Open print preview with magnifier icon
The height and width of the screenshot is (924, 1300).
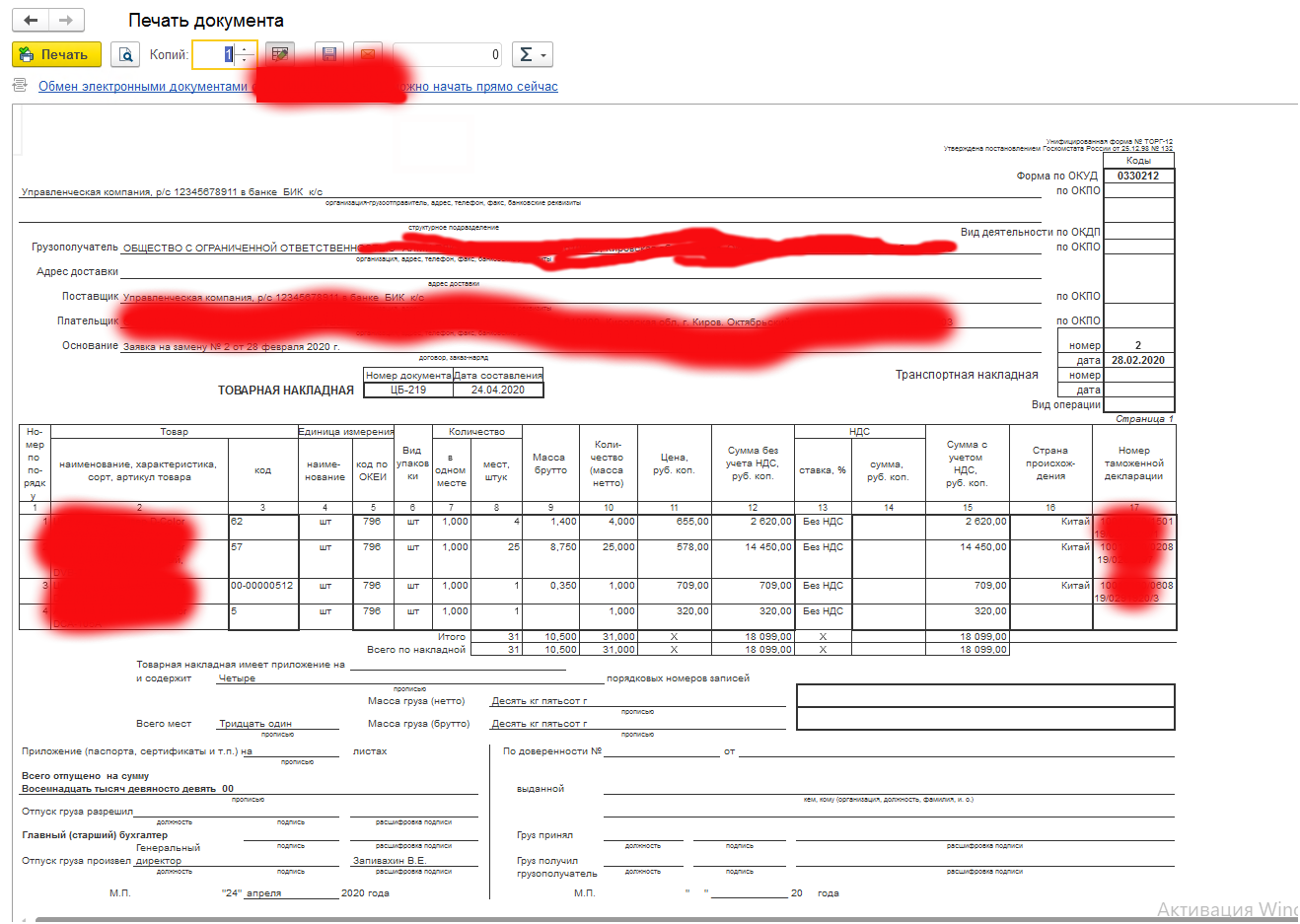point(125,54)
